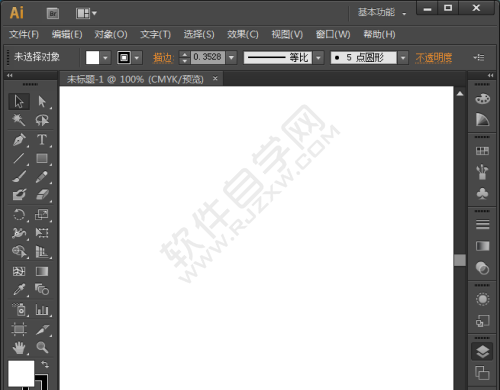The width and height of the screenshot is (500, 390).
Task: Click the 不透明度 link
Action: point(434,58)
